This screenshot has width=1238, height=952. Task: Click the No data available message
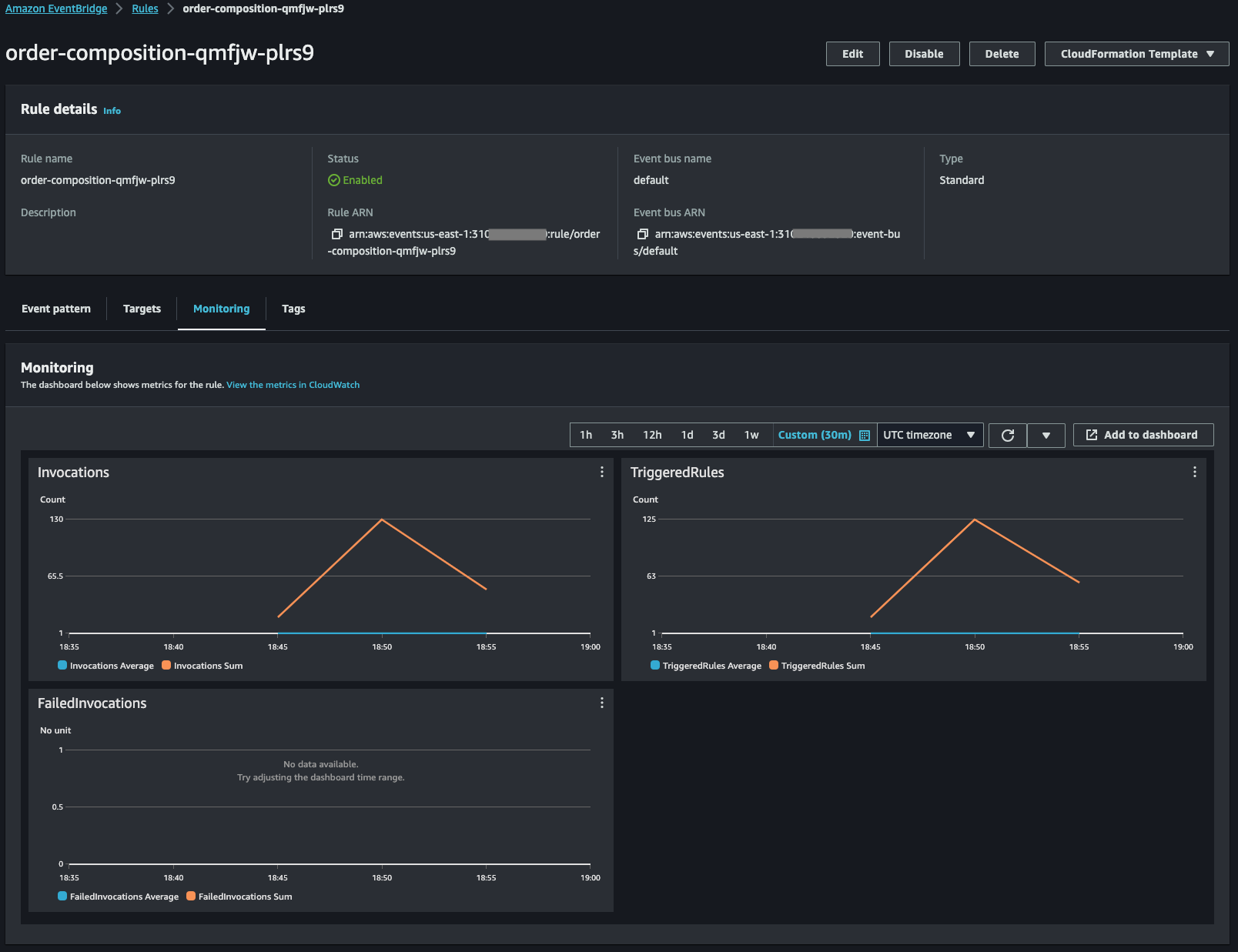pyautogui.click(x=321, y=764)
